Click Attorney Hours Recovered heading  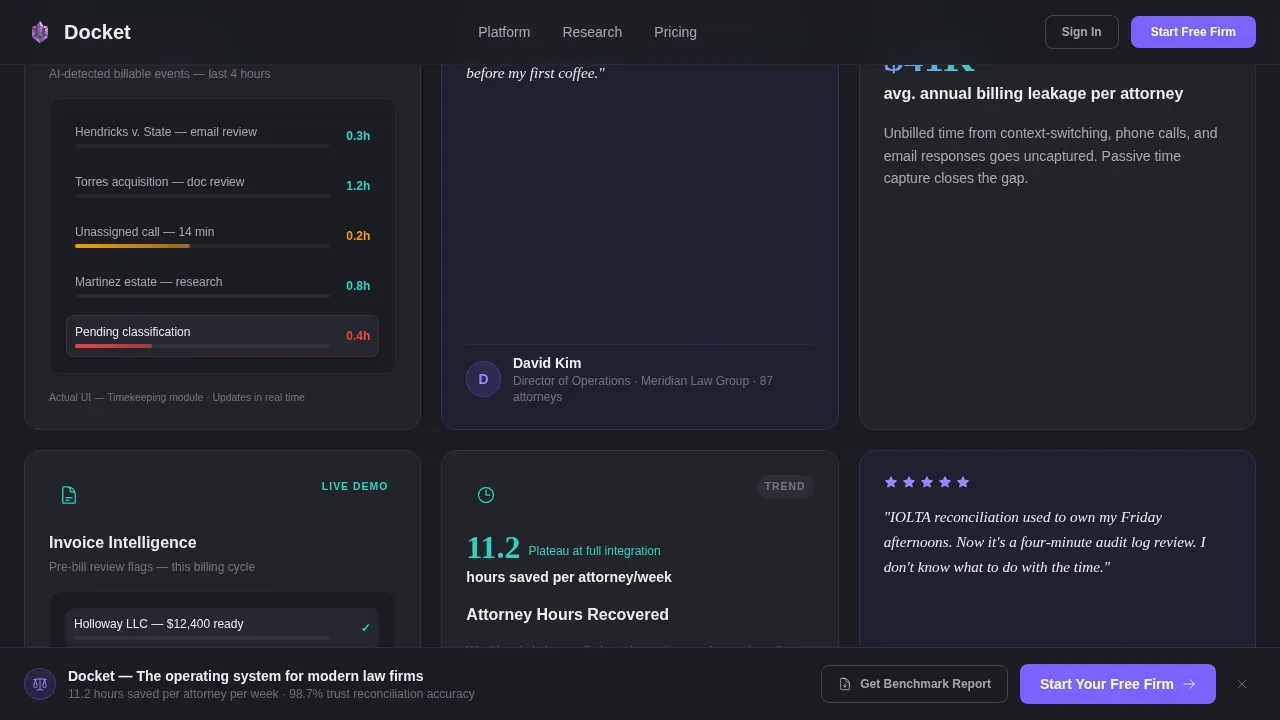tap(567, 614)
